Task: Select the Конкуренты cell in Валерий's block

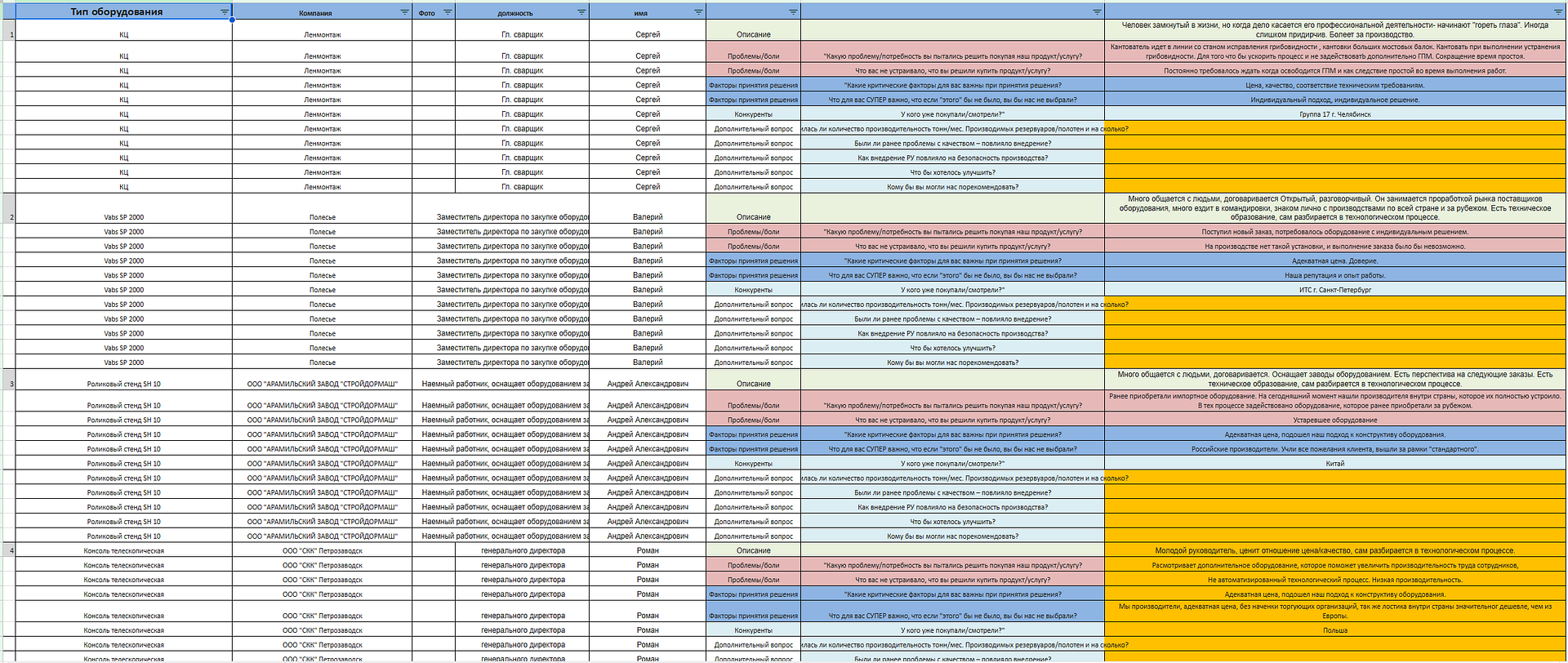Action: coord(753,290)
